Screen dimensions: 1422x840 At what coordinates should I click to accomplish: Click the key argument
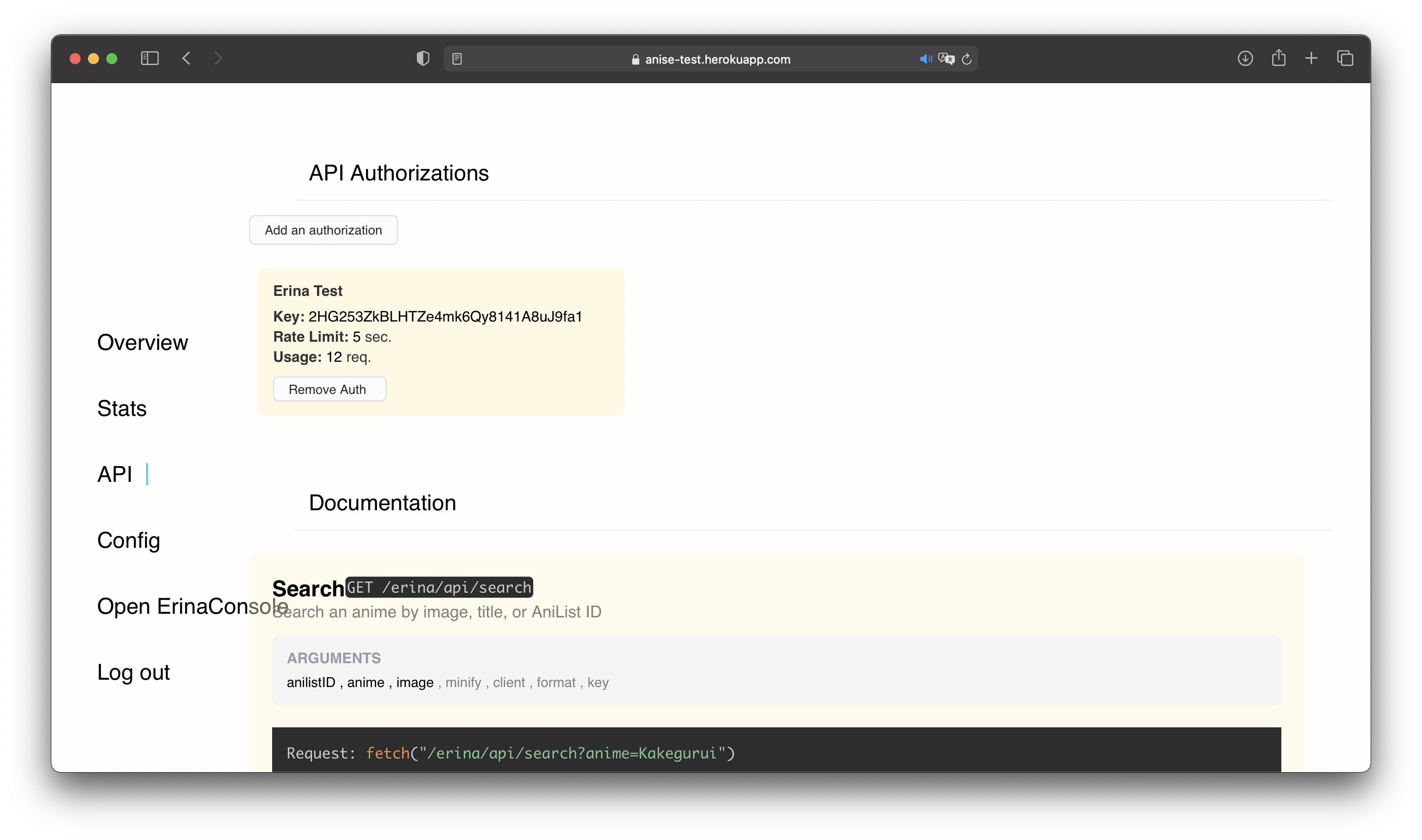598,682
